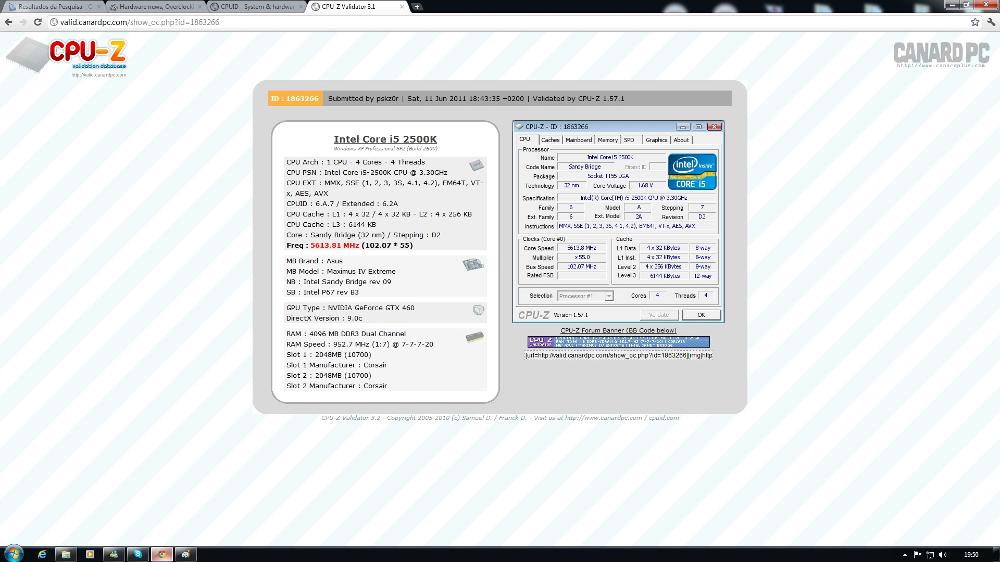Select the About tab in CPU-Z
1000x562 pixels.
(x=681, y=140)
